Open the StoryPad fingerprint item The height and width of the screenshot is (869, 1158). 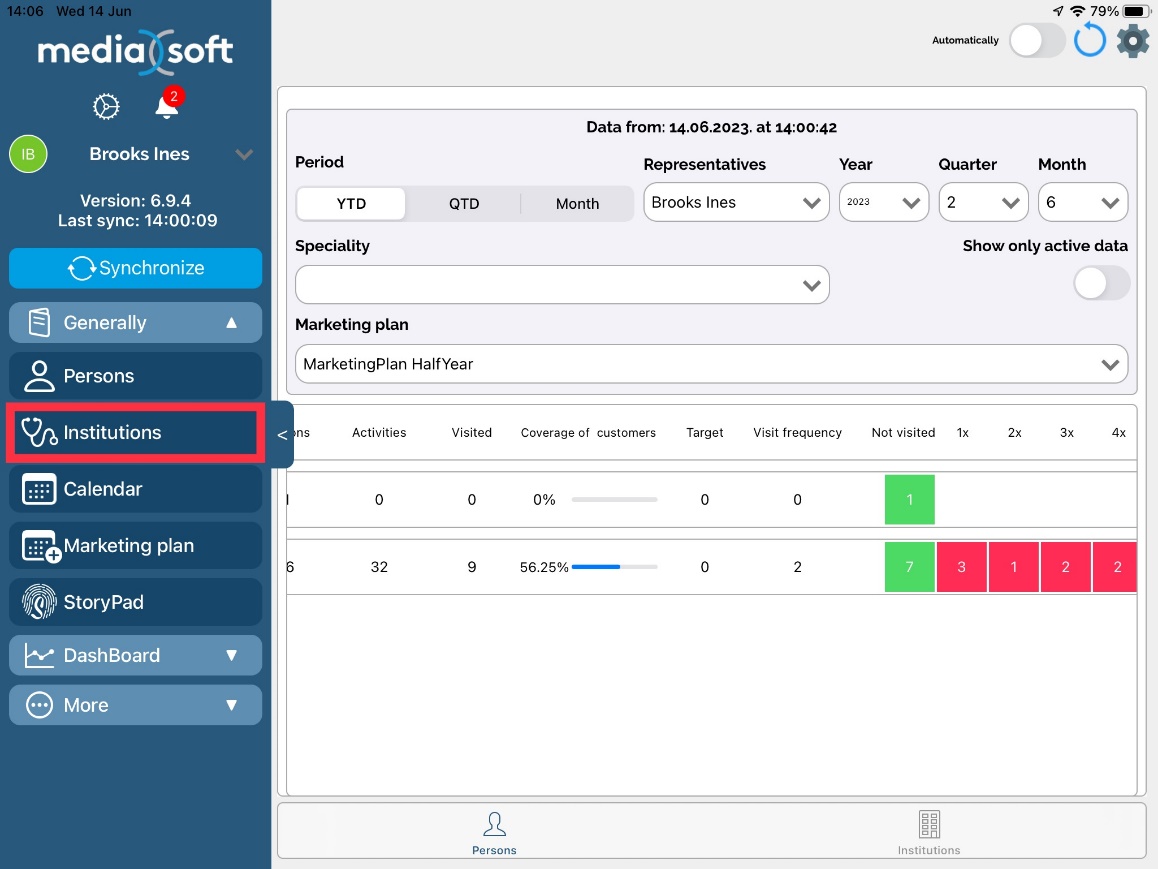(136, 602)
